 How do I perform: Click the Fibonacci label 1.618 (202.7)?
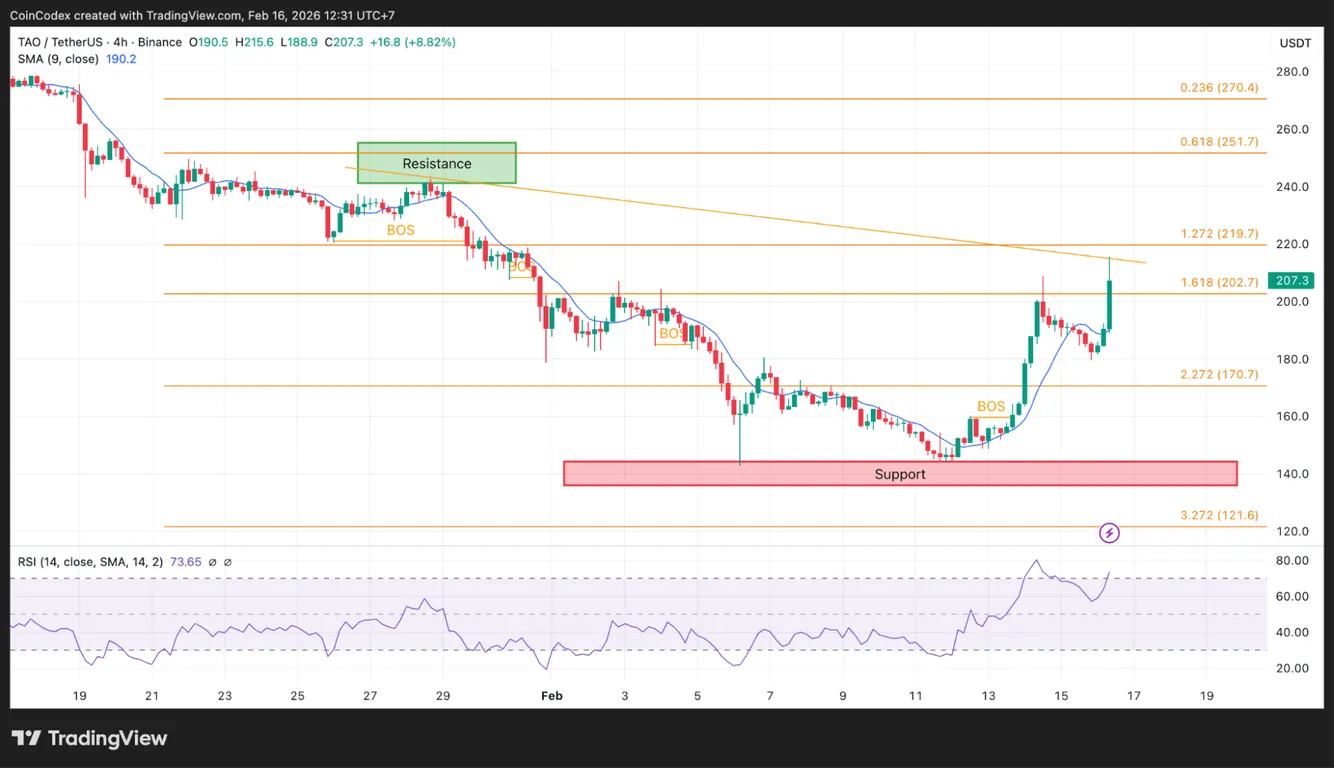coord(1219,283)
